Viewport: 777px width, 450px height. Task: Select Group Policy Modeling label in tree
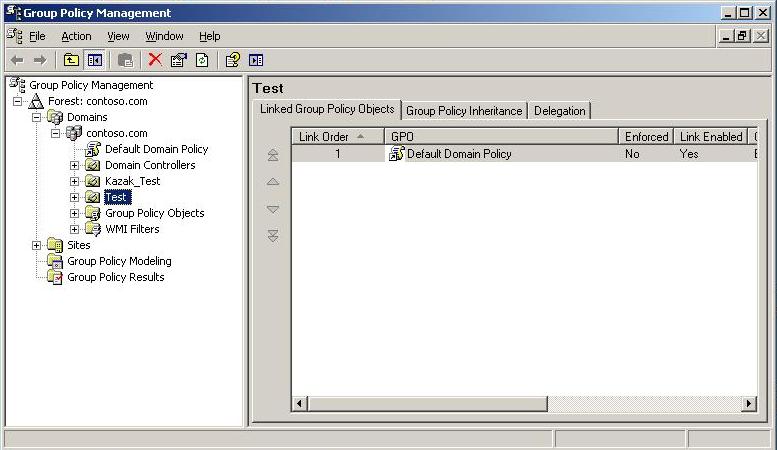click(119, 261)
